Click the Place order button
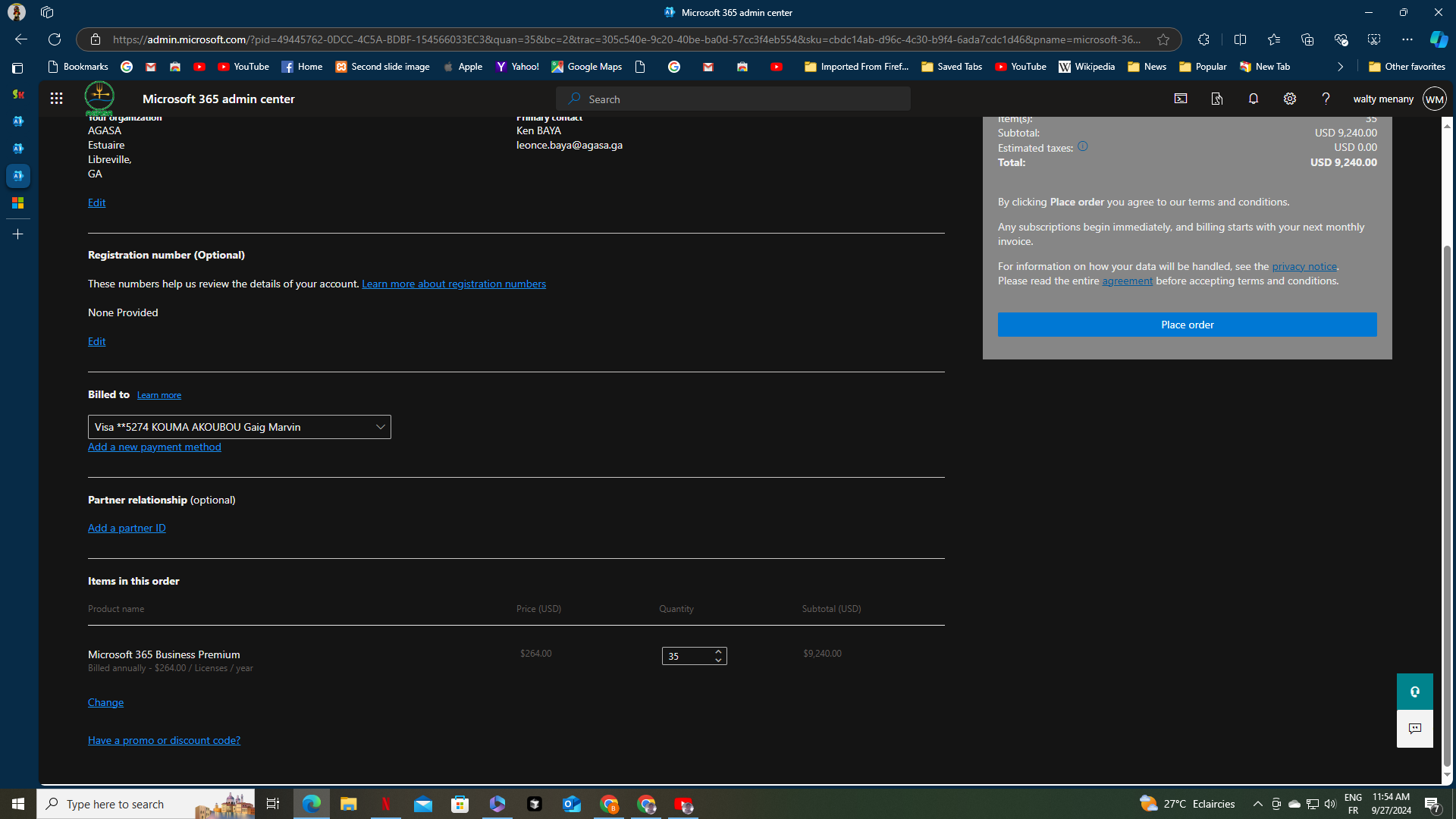 [1187, 325]
